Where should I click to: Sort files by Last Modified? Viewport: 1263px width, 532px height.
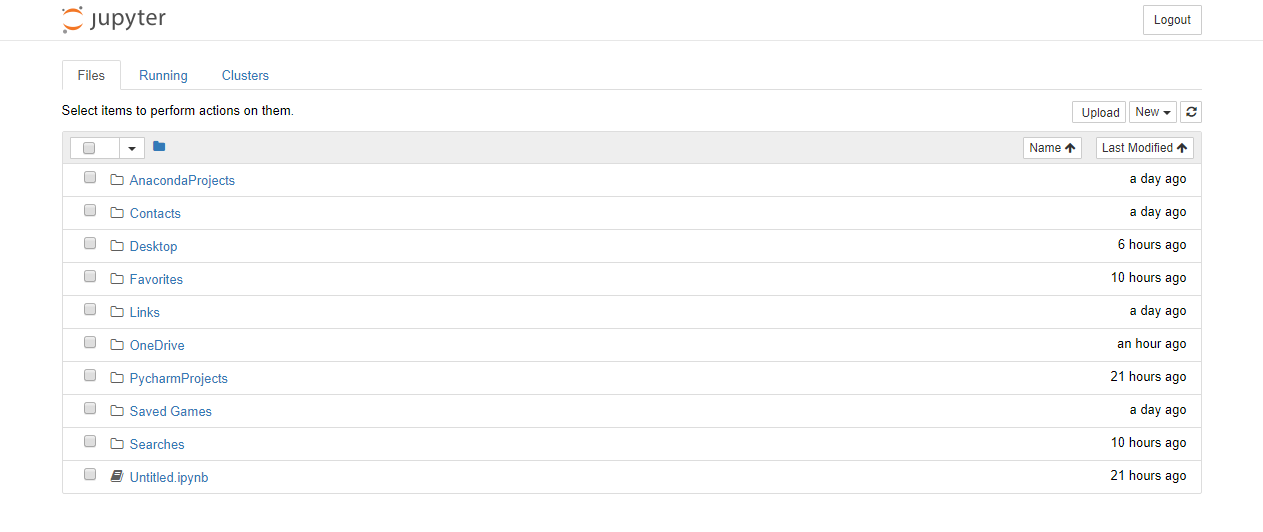tap(1144, 148)
